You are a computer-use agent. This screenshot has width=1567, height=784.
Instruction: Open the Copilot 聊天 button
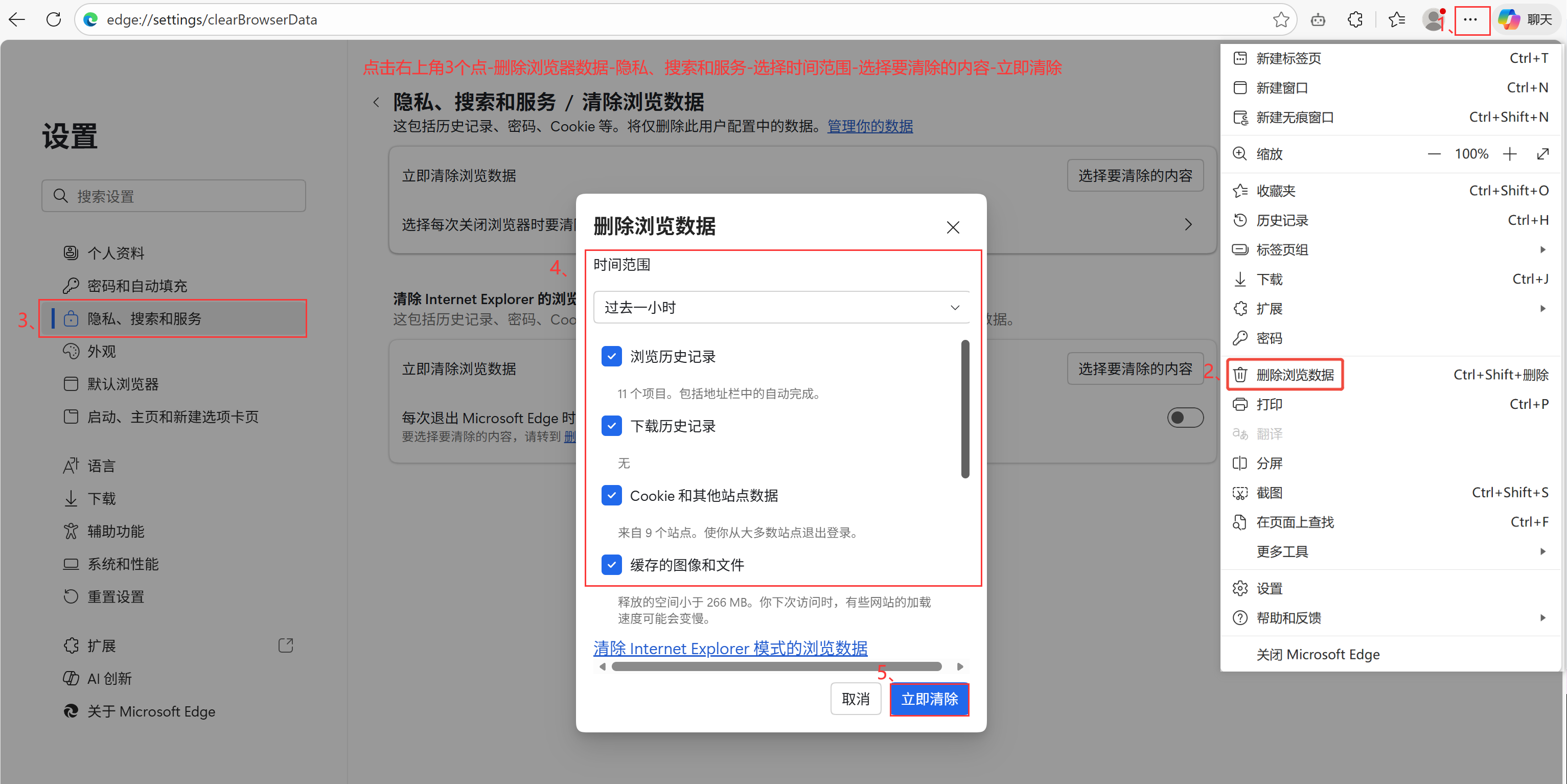[1527, 19]
